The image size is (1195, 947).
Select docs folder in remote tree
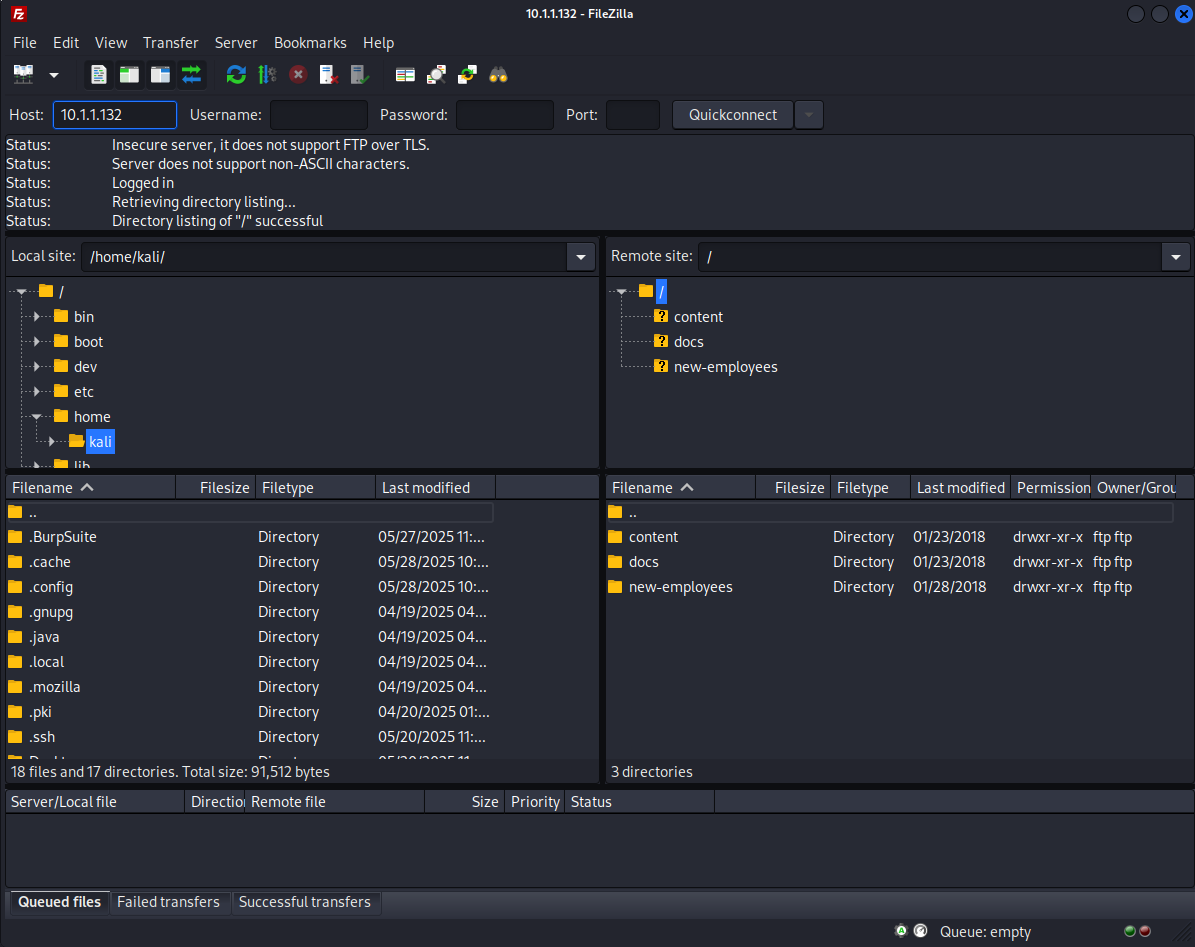click(x=688, y=342)
